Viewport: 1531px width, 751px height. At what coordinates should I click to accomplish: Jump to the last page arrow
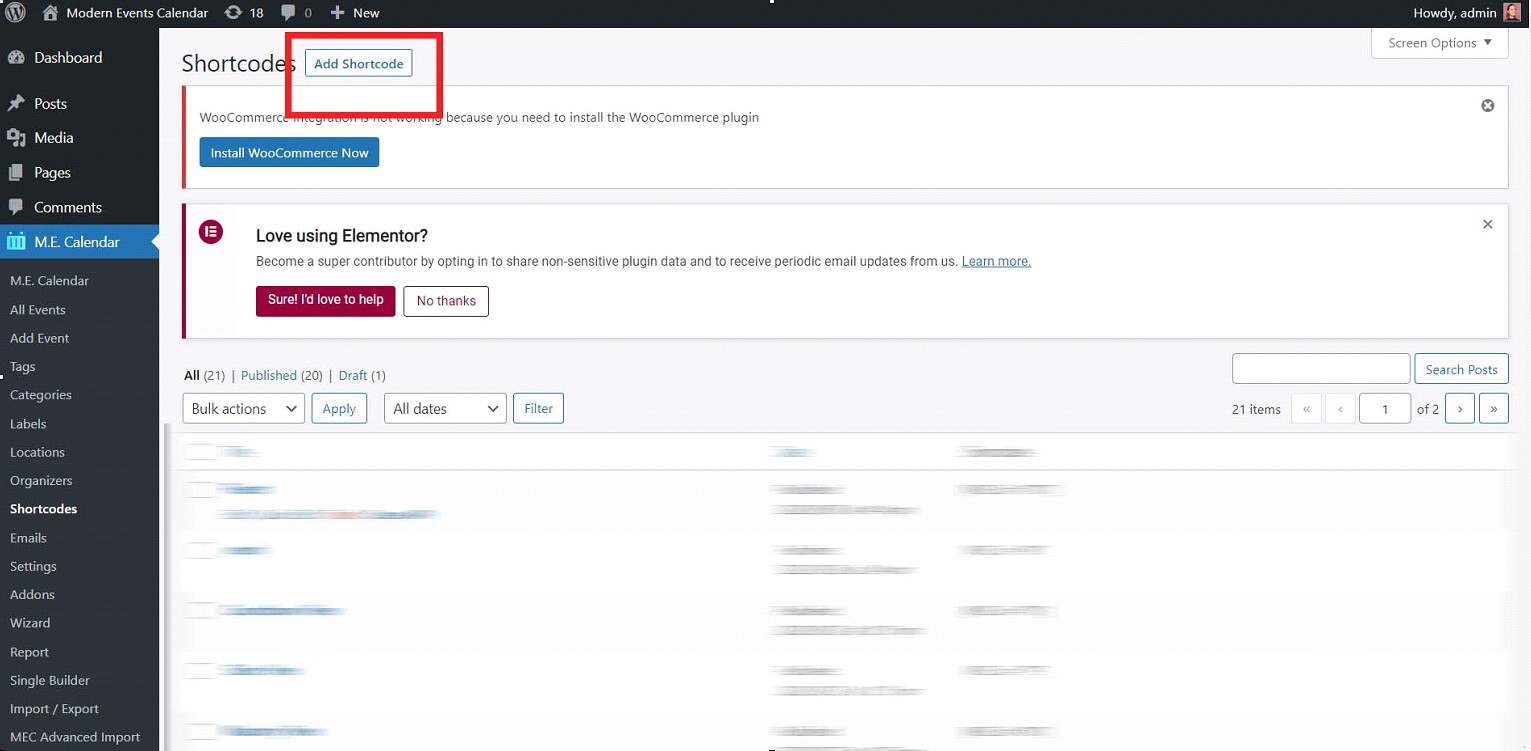(1494, 408)
